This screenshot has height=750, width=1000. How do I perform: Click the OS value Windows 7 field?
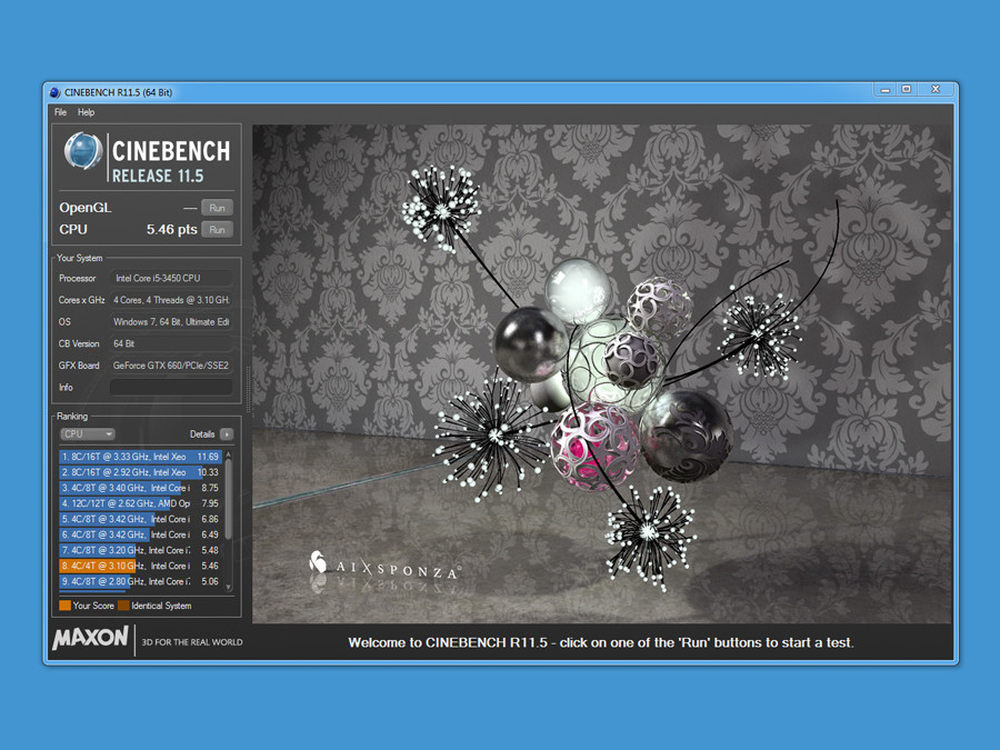click(x=171, y=322)
